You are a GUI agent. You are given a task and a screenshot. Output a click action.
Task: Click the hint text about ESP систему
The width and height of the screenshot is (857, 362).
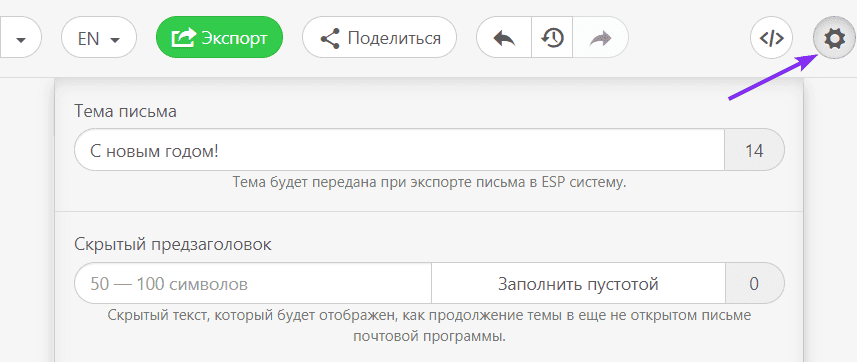429,182
